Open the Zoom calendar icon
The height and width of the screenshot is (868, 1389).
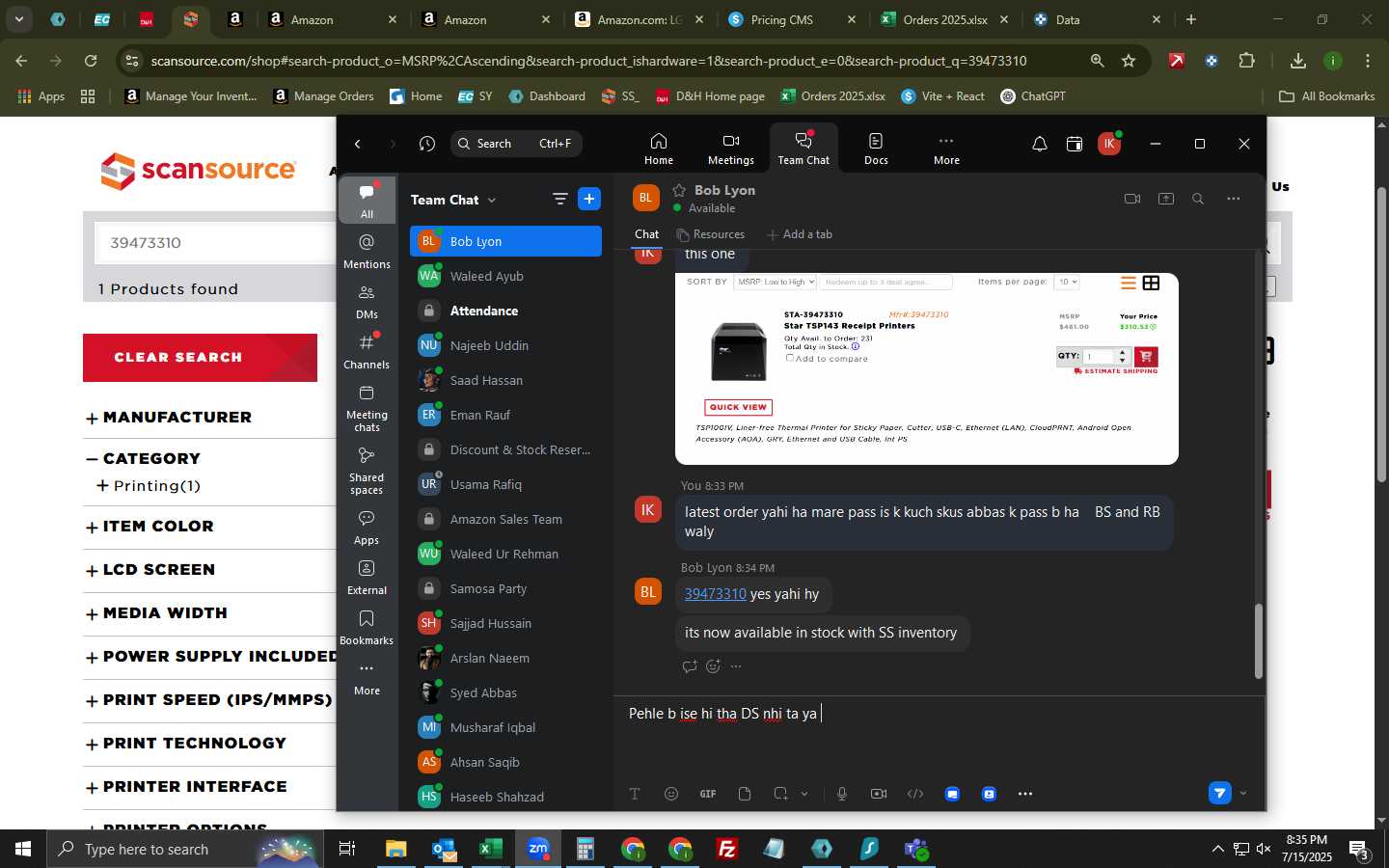(x=1075, y=144)
